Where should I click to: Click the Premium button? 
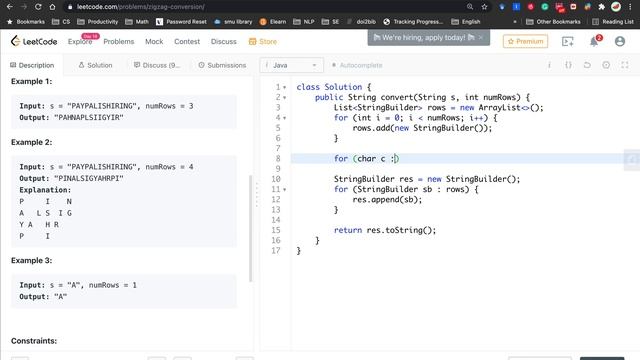pos(525,41)
